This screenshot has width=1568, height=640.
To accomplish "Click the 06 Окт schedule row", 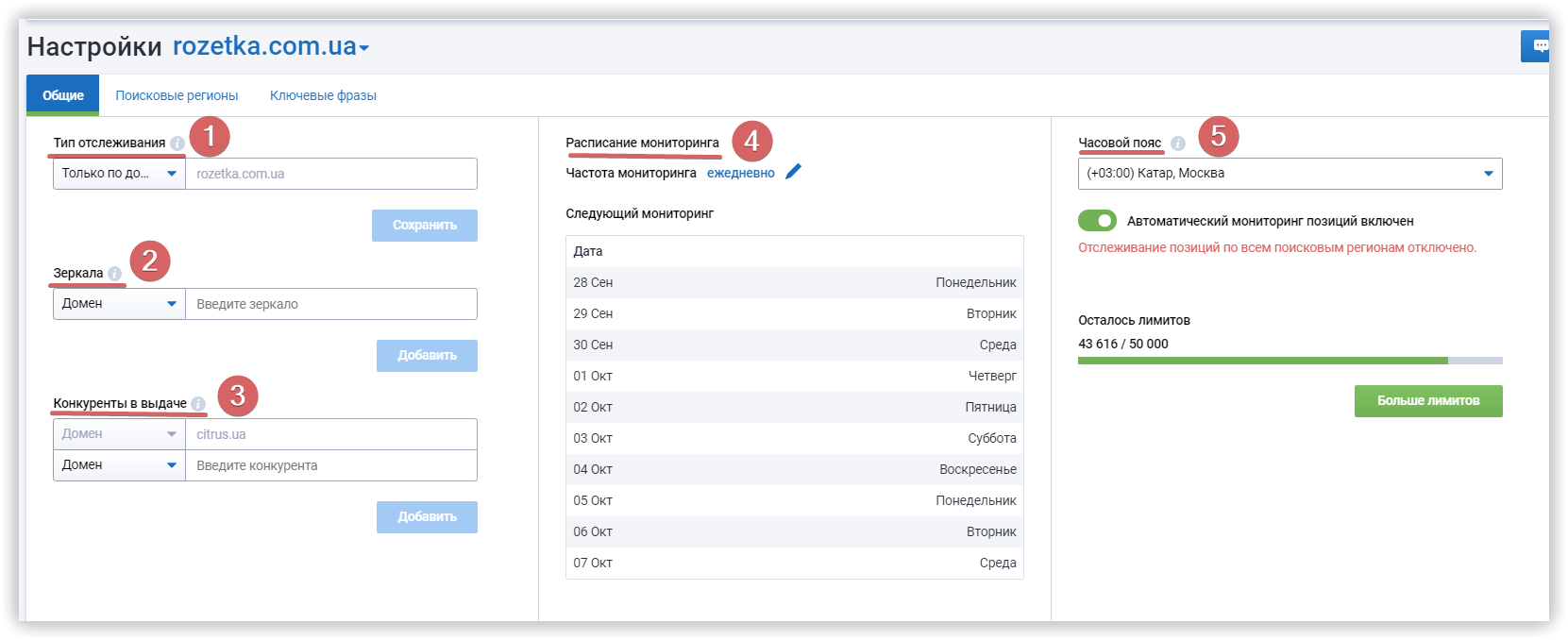I will click(795, 531).
